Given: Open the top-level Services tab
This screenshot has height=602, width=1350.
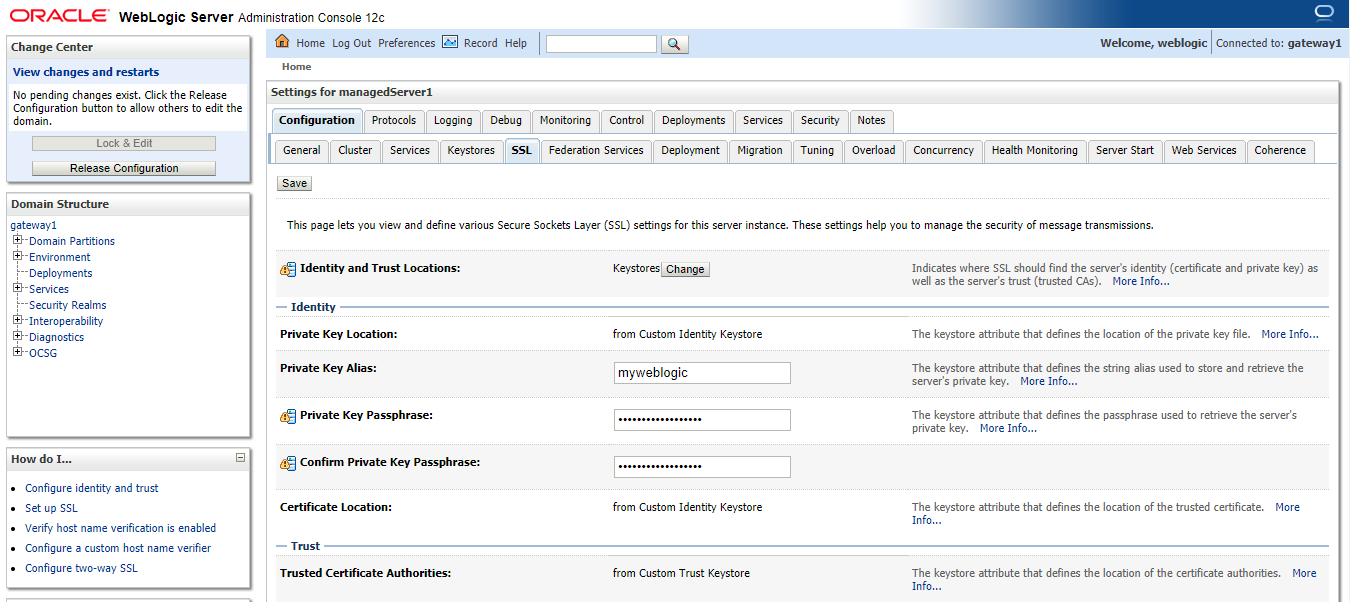Looking at the screenshot, I should click(x=763, y=120).
